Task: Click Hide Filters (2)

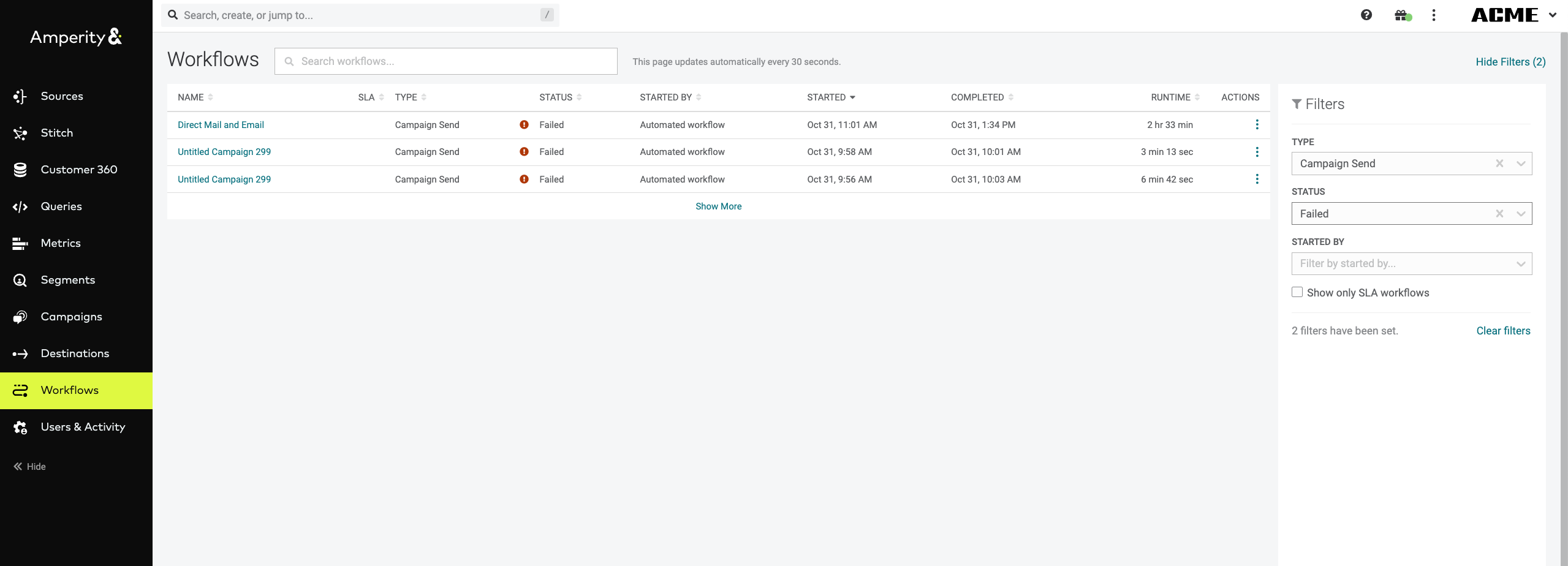Action: (x=1510, y=62)
